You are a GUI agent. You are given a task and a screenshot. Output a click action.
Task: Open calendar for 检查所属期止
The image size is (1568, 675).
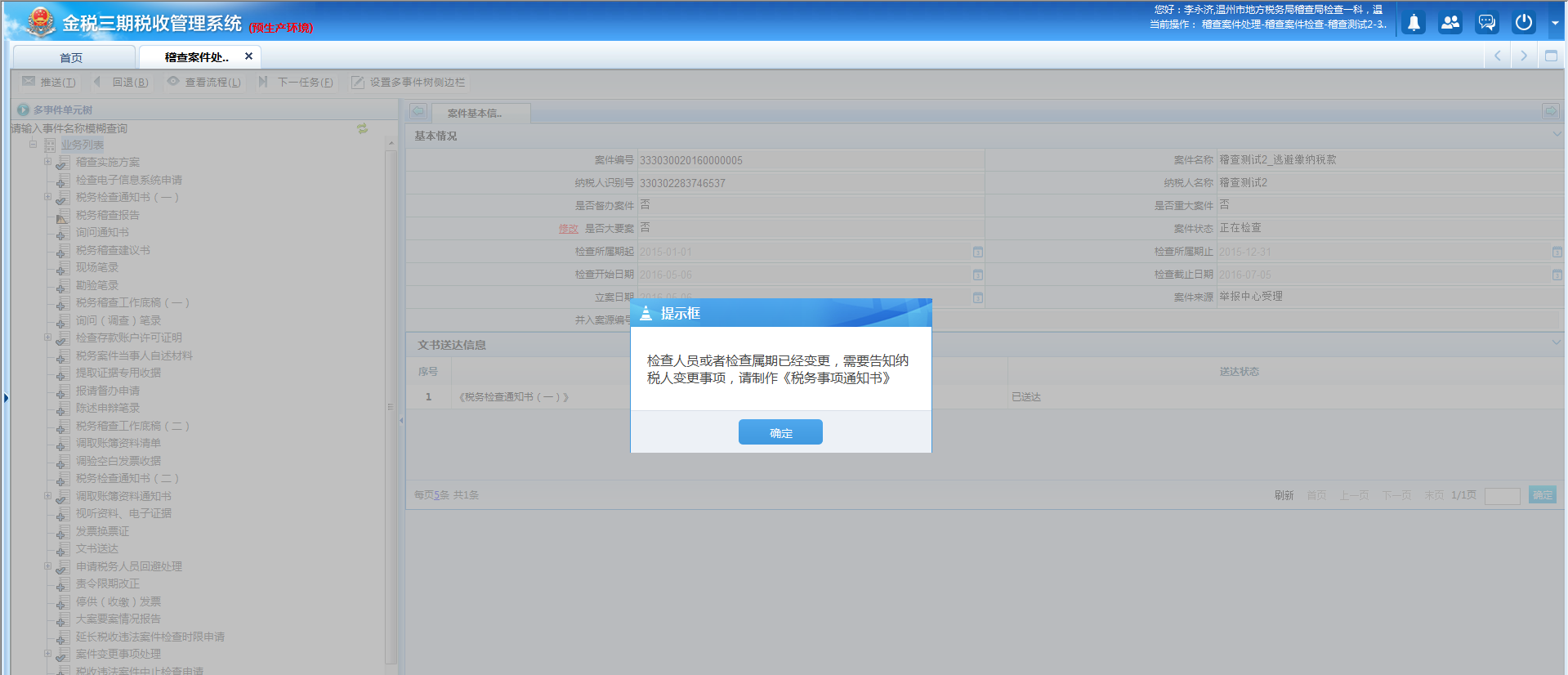(x=1557, y=252)
